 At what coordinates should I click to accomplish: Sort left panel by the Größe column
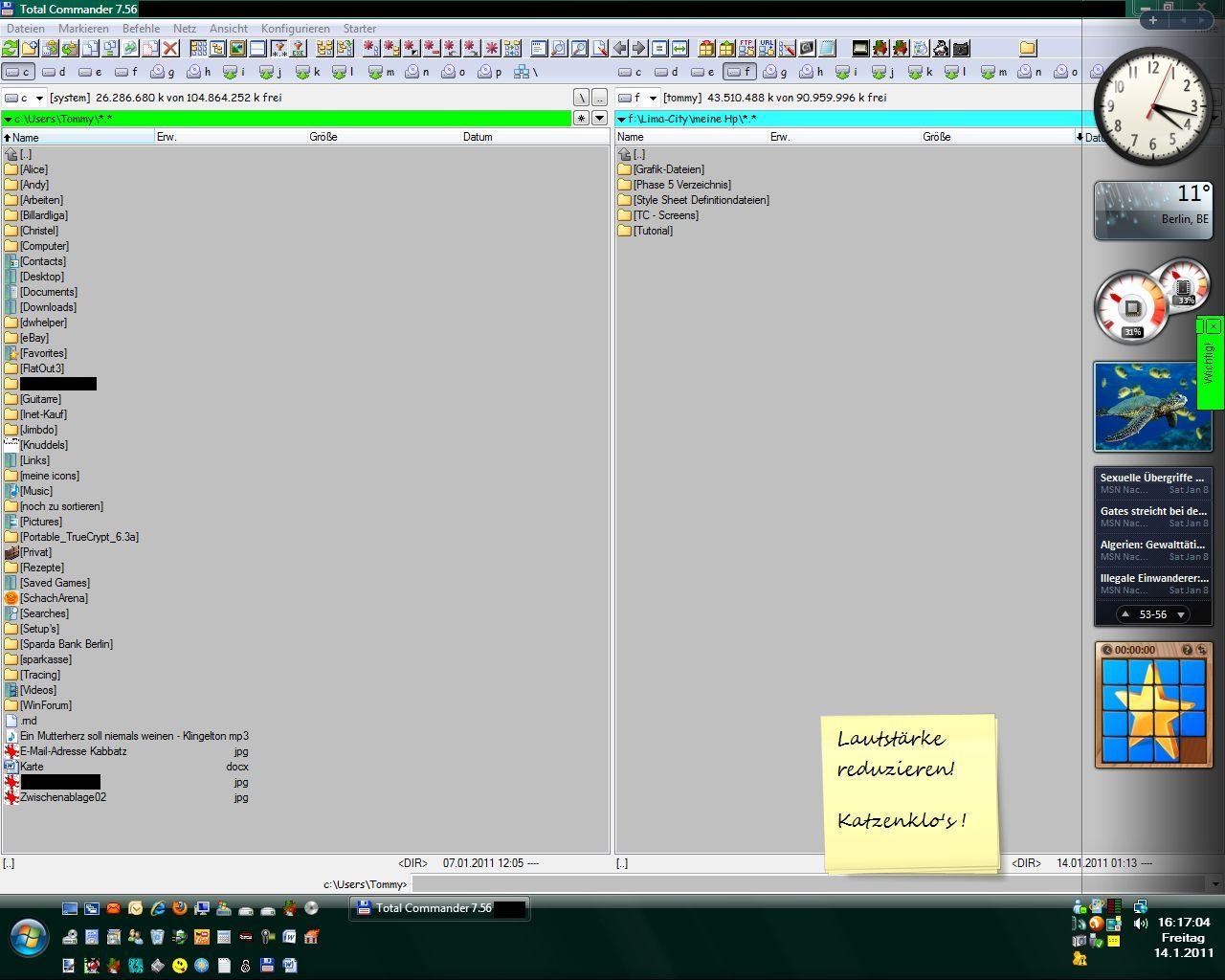click(x=323, y=137)
